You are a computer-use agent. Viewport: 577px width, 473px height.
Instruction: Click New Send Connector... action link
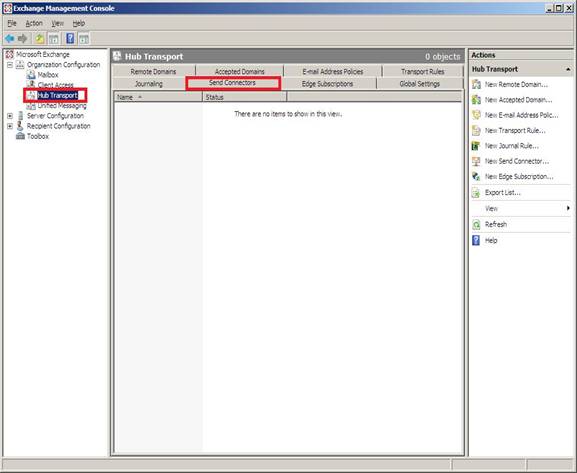[517, 161]
